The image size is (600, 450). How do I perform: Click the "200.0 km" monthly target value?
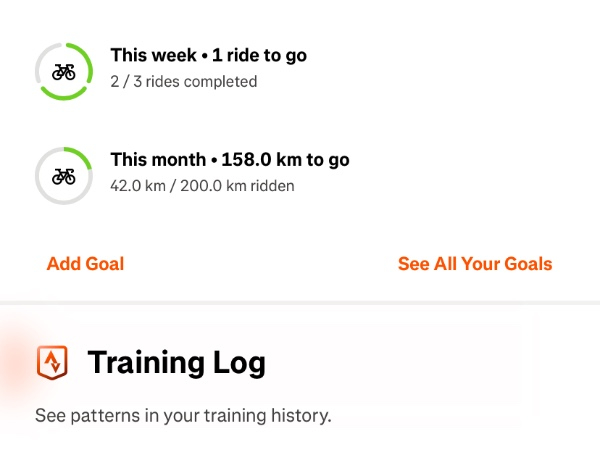tap(214, 186)
